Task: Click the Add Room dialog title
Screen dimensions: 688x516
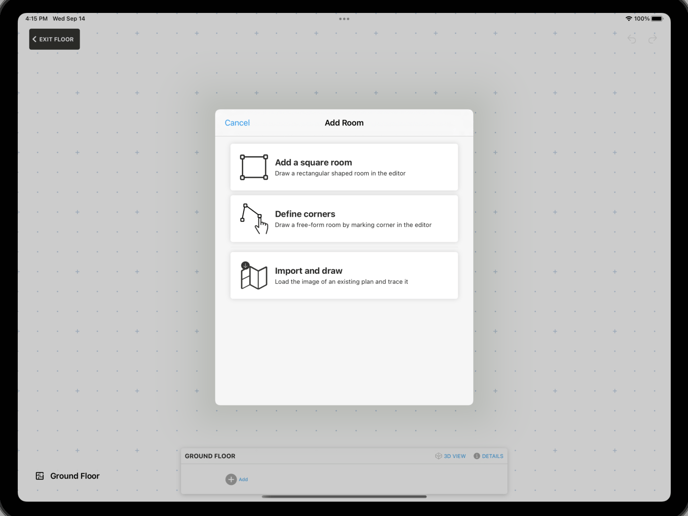Action: 344,123
